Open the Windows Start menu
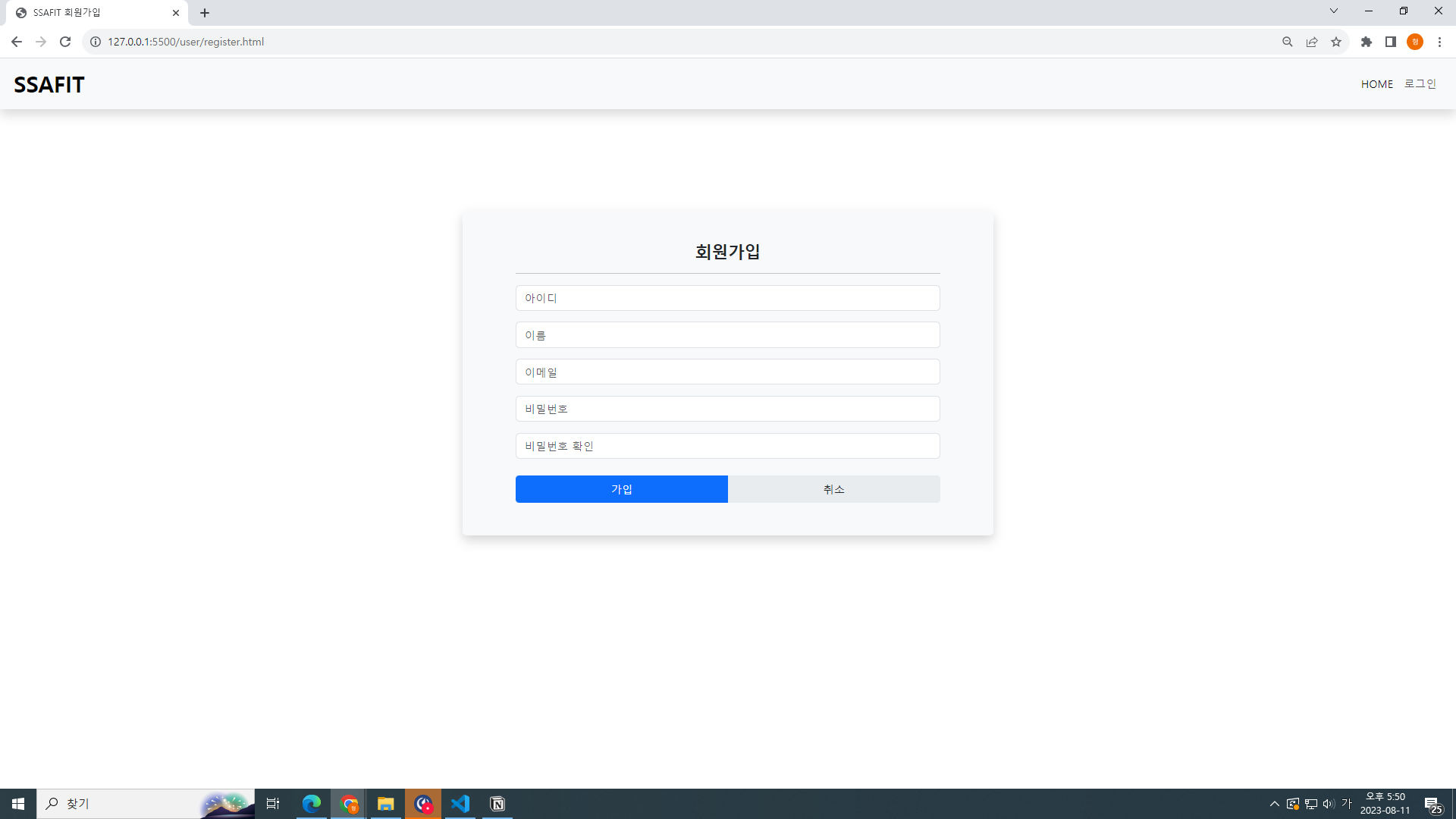 tap(18, 804)
